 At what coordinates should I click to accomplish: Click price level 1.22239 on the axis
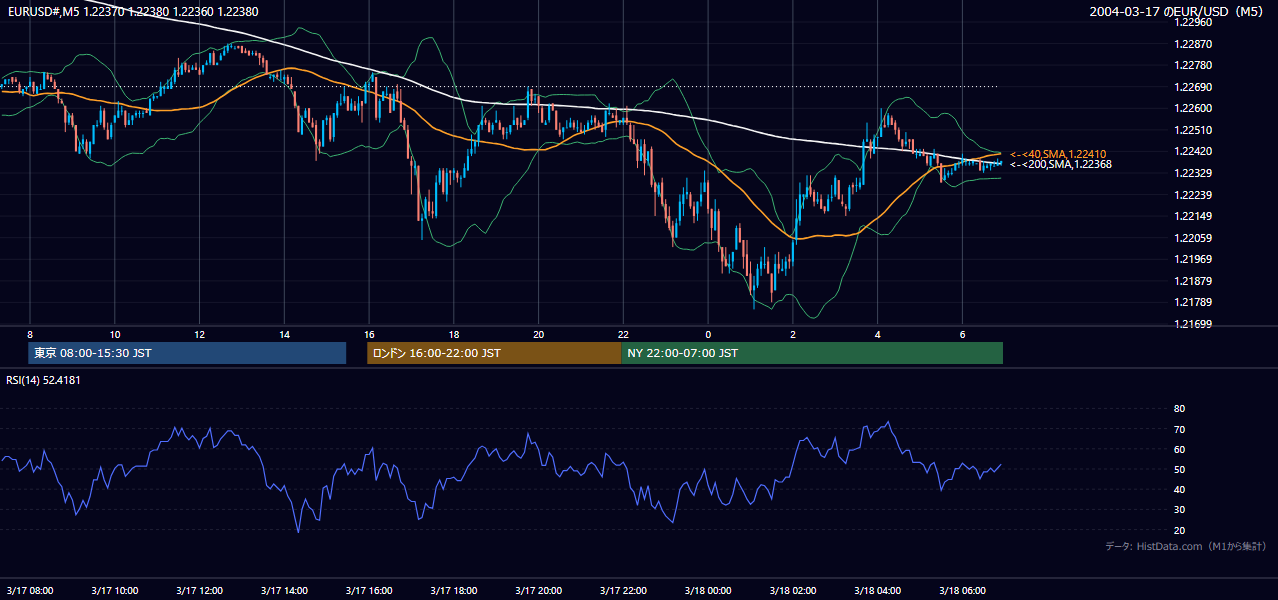coord(1193,194)
